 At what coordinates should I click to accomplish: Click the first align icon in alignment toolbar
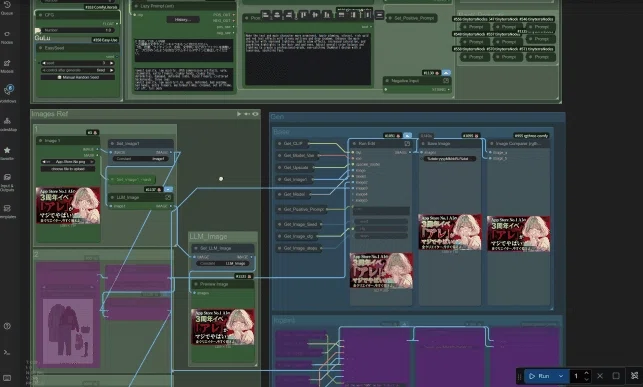pyautogui.click(x=265, y=15)
